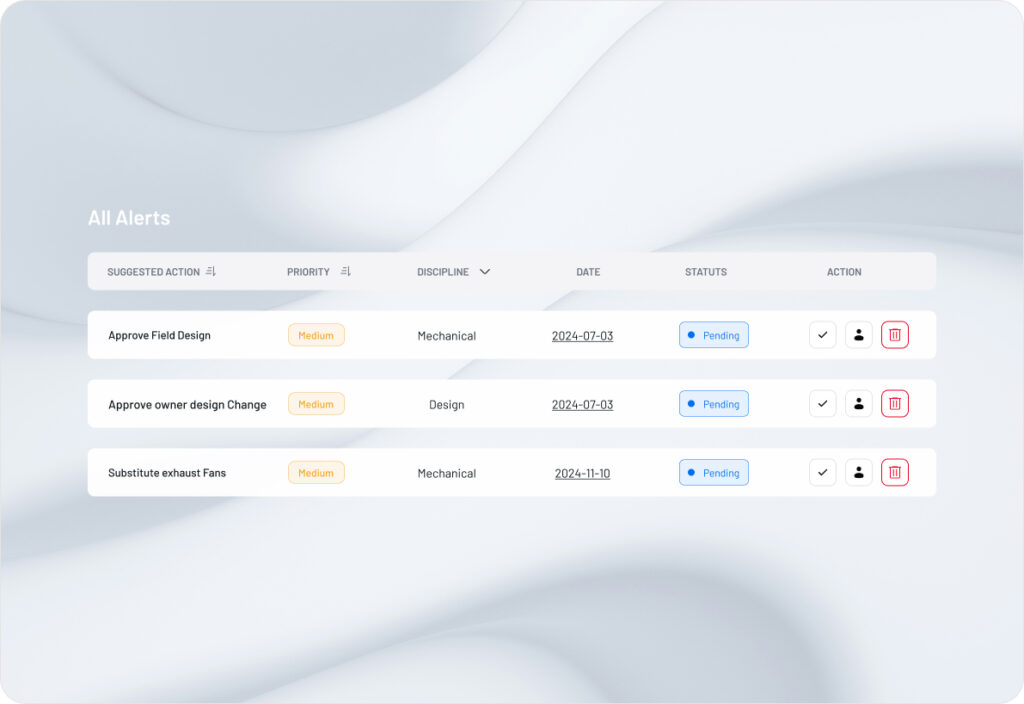Open date link for Approve owner design Change
The image size is (1024, 704).
coord(582,405)
